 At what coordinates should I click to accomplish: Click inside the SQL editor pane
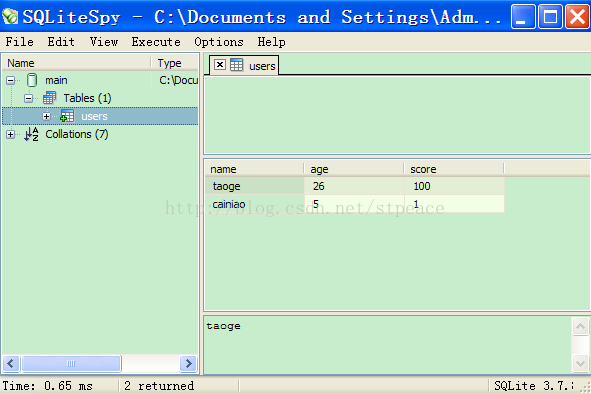tap(397, 115)
